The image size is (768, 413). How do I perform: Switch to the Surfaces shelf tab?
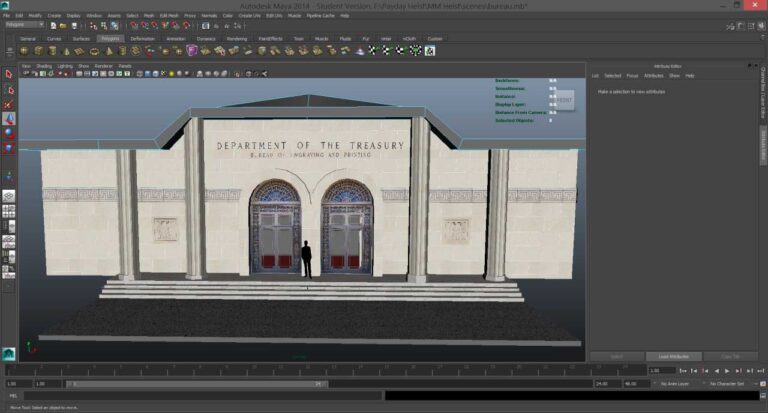(x=81, y=39)
